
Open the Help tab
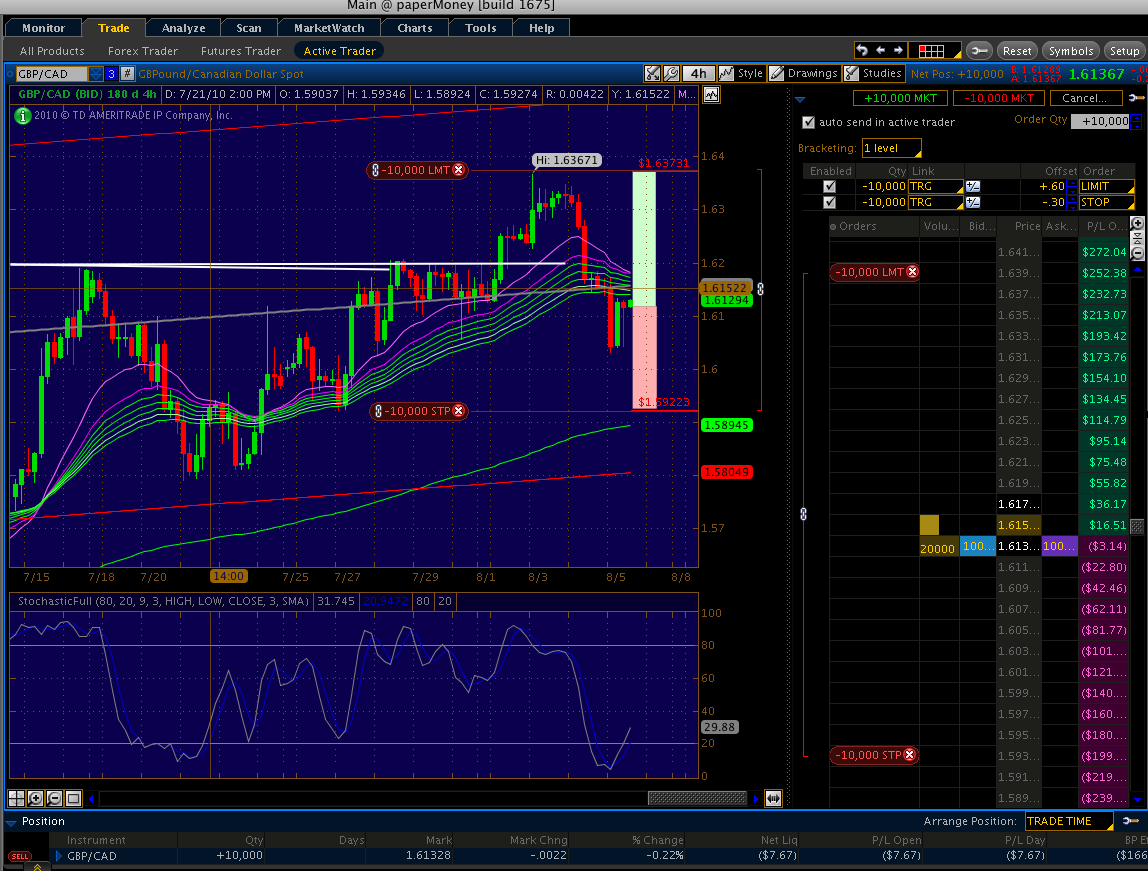[x=541, y=28]
